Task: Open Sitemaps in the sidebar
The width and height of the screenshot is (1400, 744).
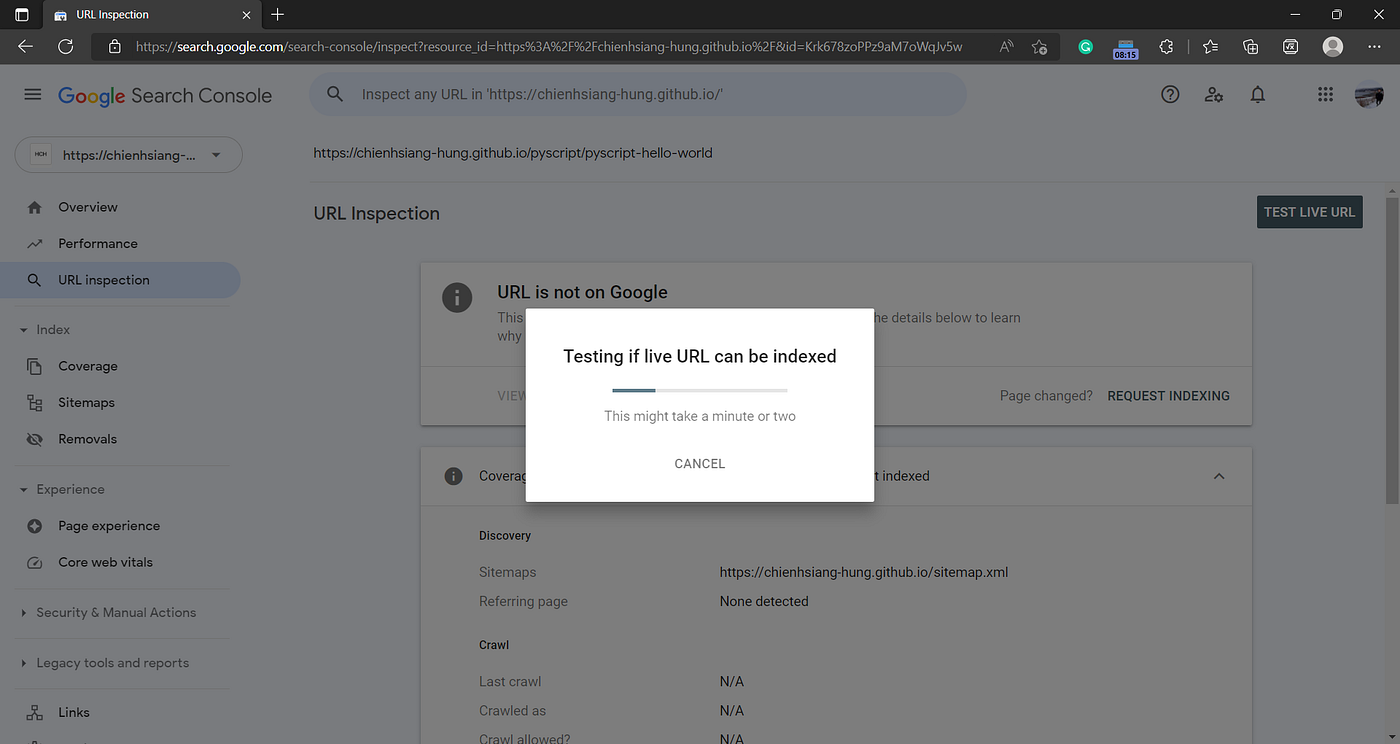Action: click(86, 402)
